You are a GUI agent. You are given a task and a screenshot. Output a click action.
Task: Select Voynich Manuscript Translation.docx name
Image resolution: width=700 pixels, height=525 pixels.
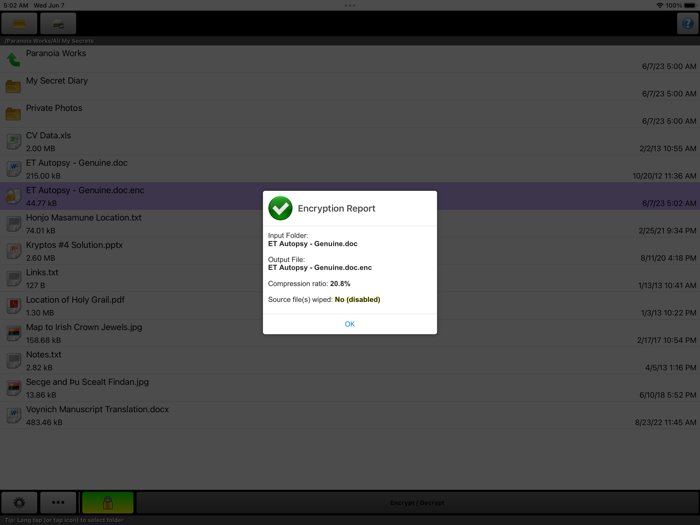coord(97,409)
